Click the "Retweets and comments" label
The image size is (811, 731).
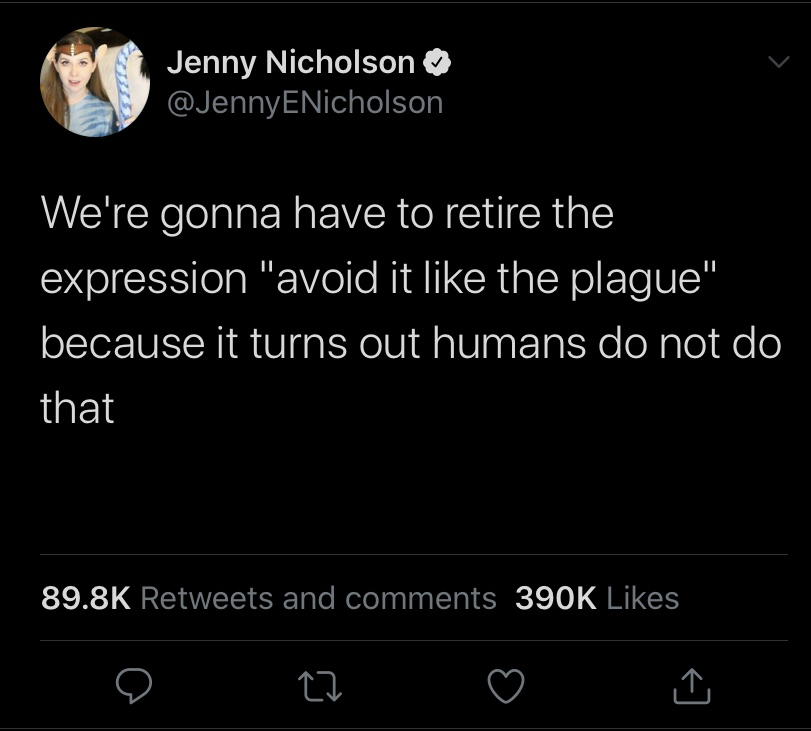click(319, 598)
